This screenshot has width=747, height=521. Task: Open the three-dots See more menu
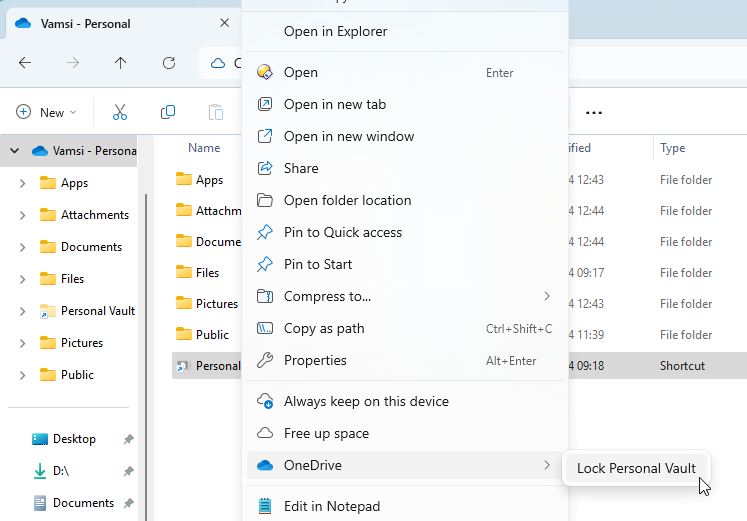594,112
